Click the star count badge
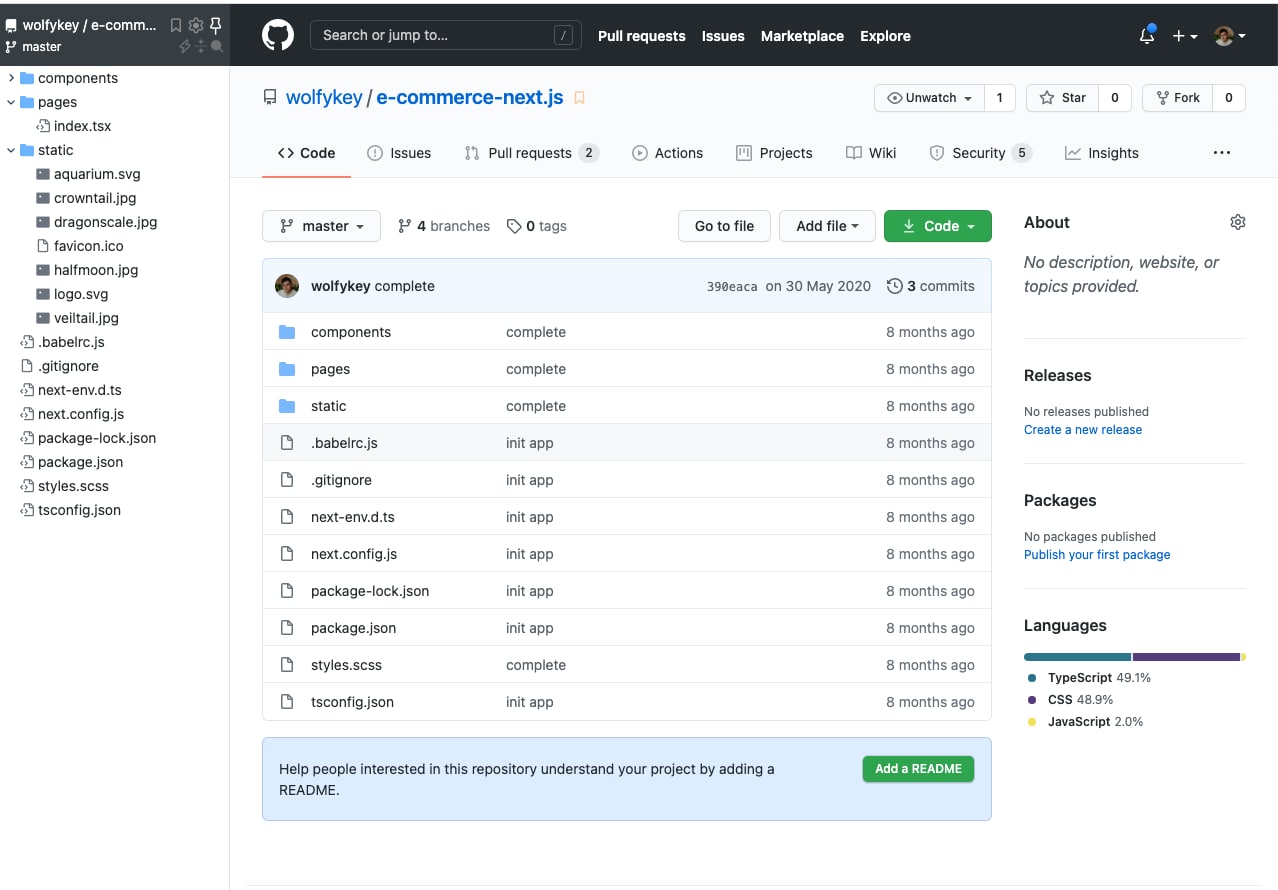1278x890 pixels. pyautogui.click(x=1114, y=98)
